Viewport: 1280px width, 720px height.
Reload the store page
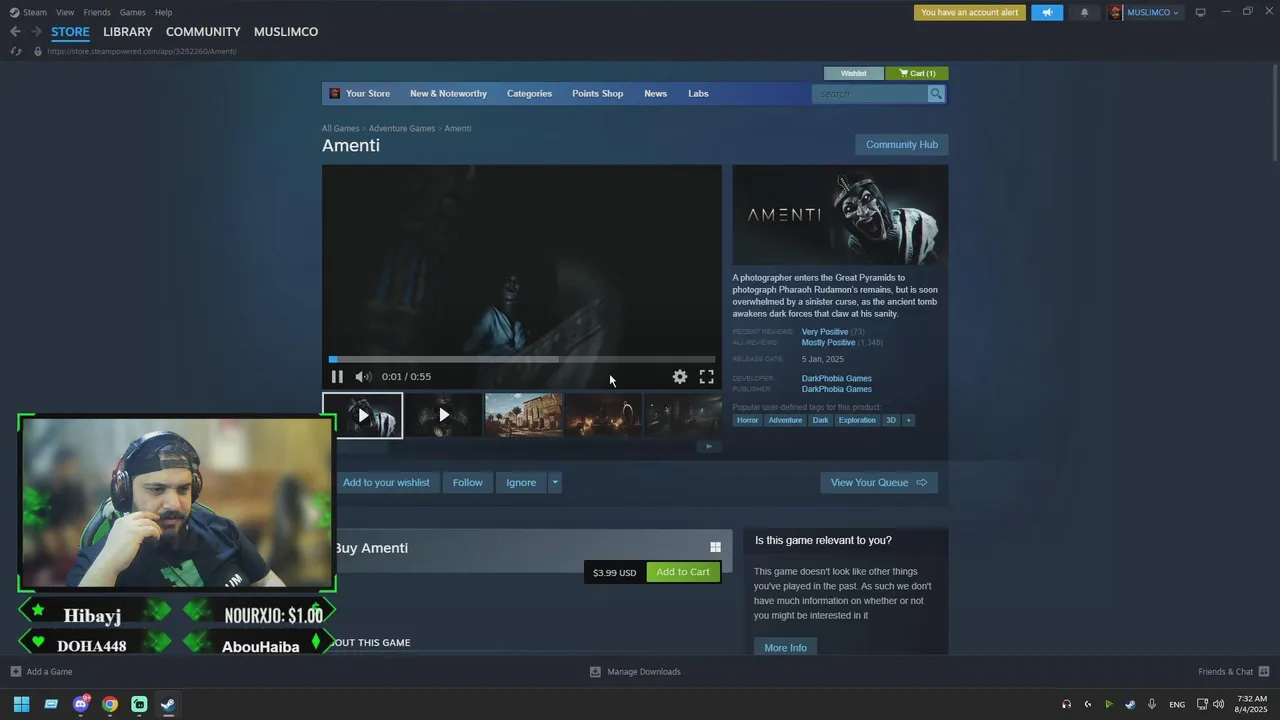pos(16,51)
